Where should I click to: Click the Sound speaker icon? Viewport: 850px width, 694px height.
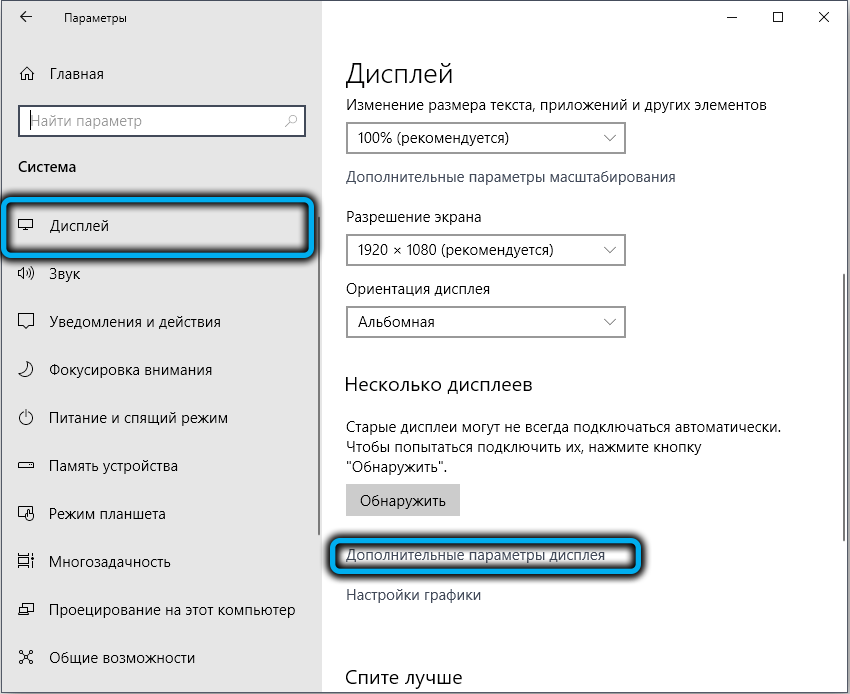[x=27, y=274]
